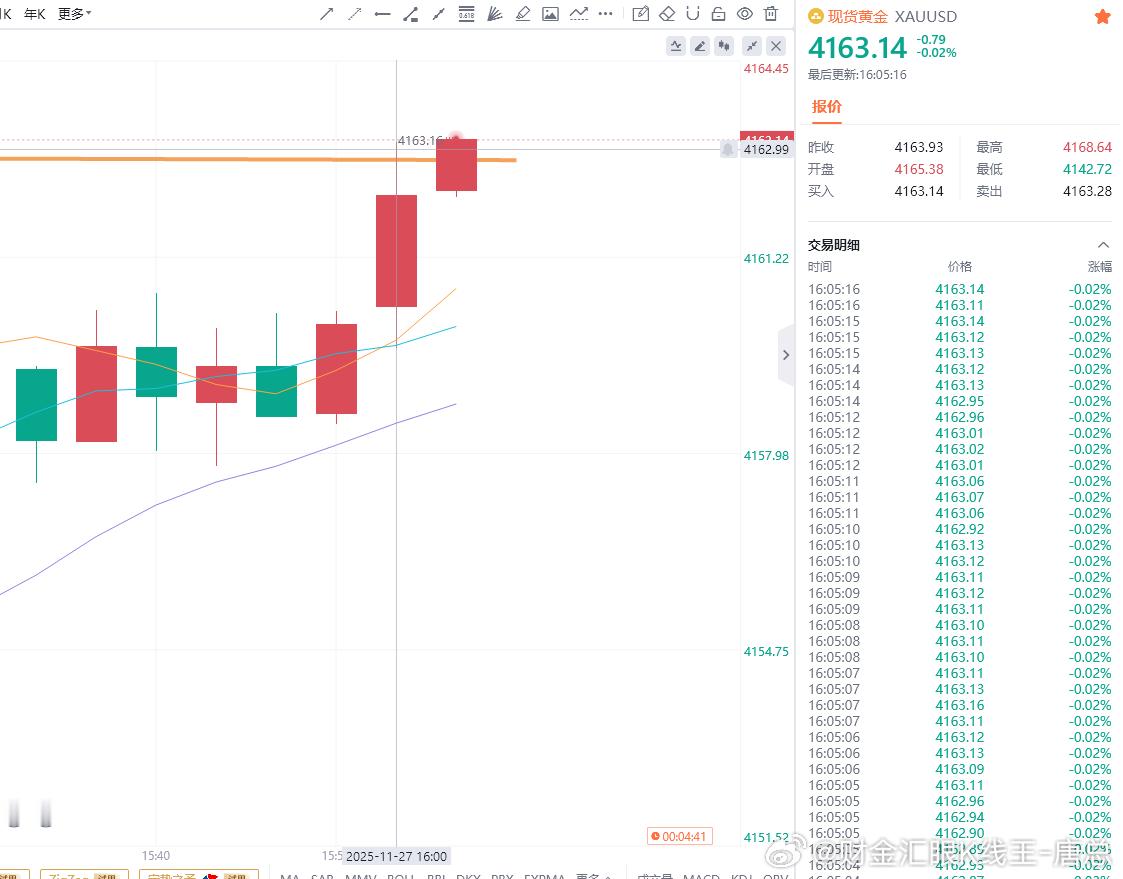Select the 年K timeframe option

(x=33, y=13)
